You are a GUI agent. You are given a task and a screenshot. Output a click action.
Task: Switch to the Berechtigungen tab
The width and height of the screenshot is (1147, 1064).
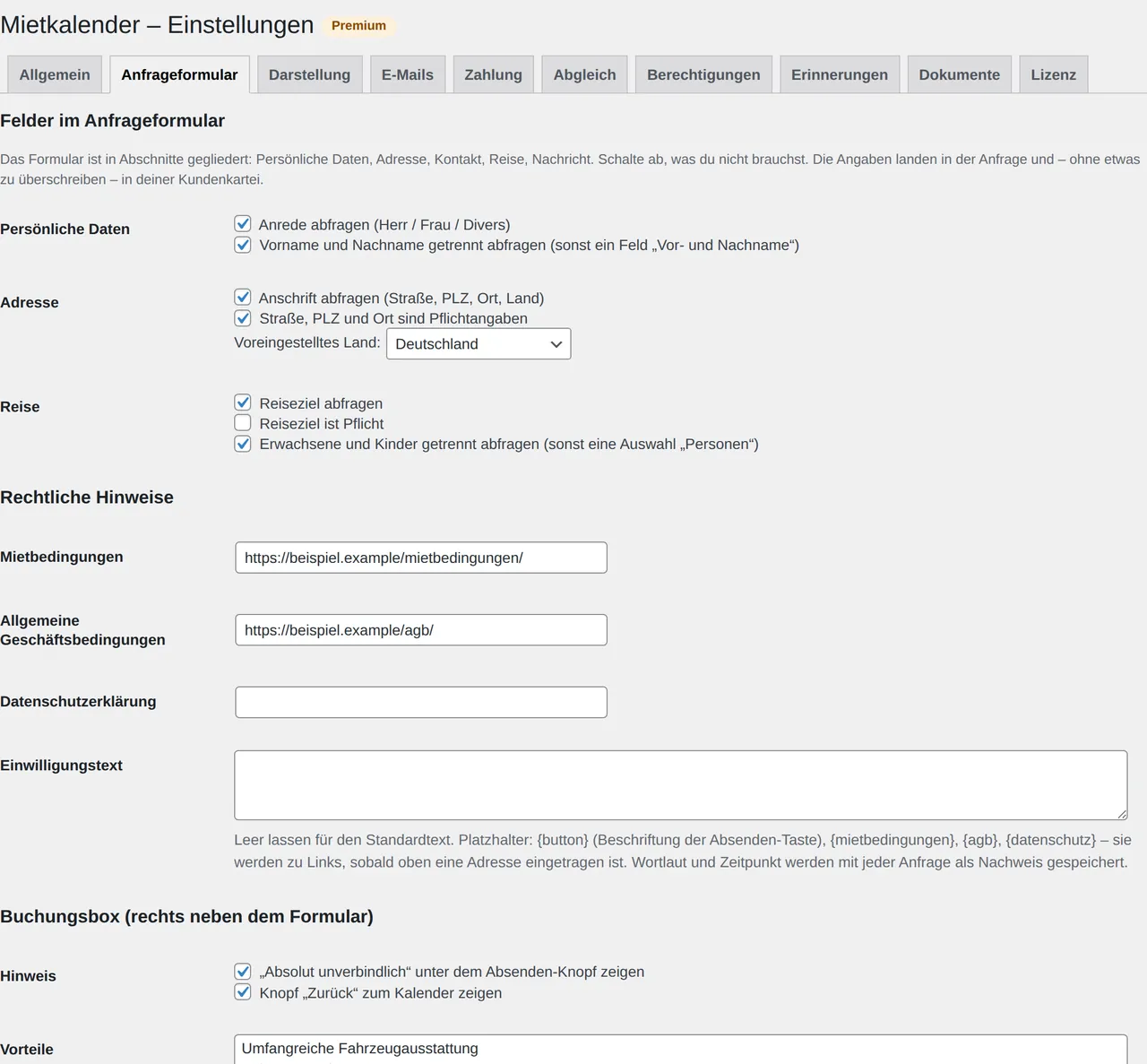[x=703, y=74]
